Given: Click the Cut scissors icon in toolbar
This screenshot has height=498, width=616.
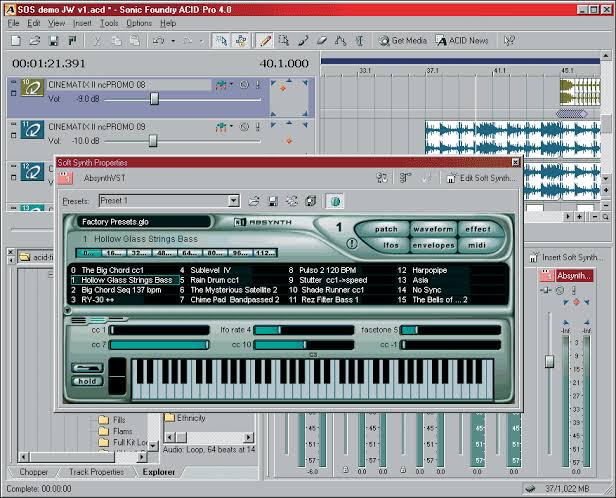Looking at the screenshot, I should pos(97,40).
